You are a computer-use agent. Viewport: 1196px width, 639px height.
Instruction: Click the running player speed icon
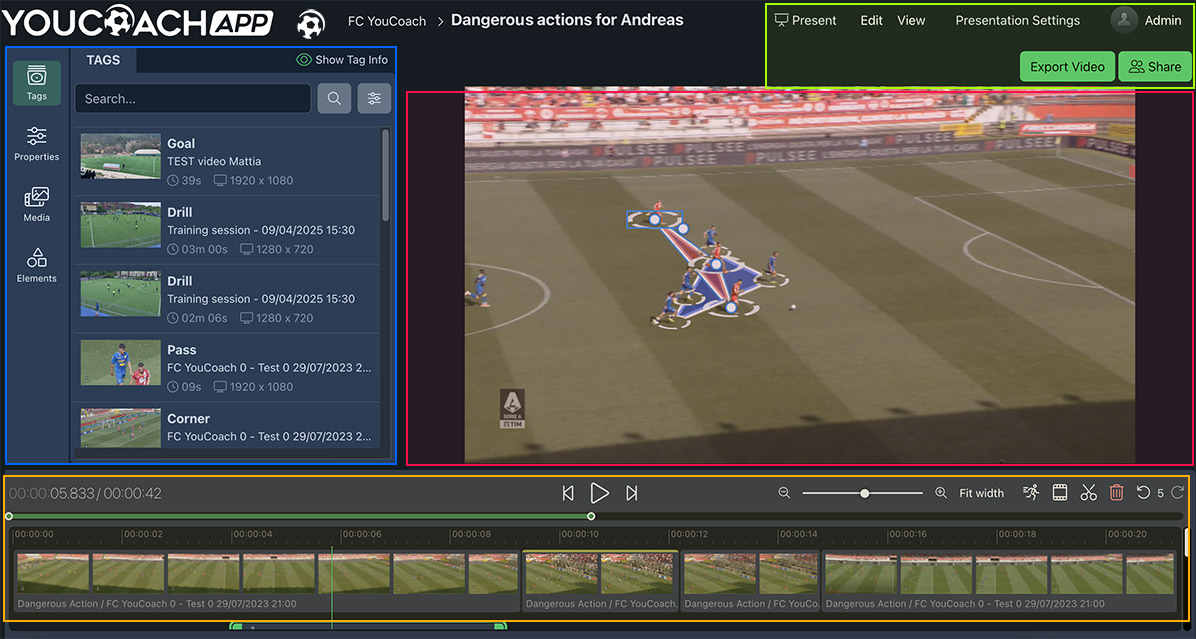pyautogui.click(x=1031, y=493)
